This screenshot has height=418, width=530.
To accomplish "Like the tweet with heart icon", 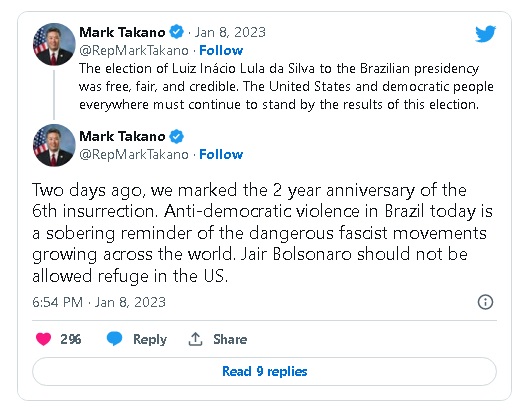I will point(43,339).
